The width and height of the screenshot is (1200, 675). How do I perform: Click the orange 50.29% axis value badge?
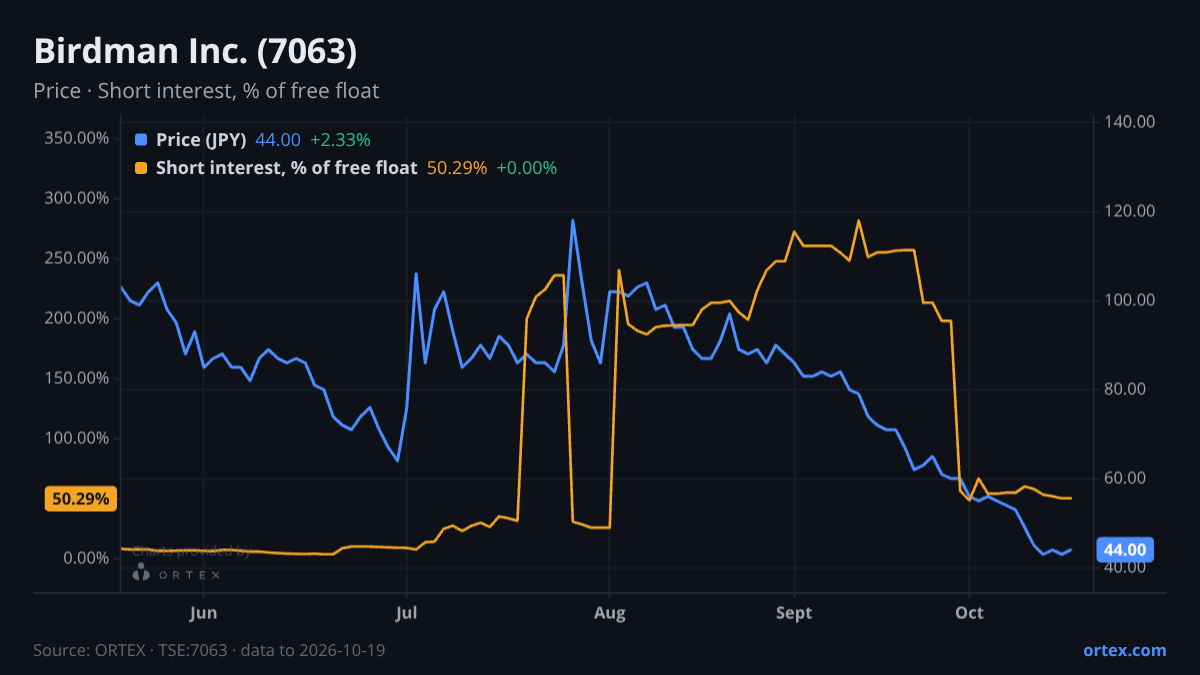[x=82, y=498]
